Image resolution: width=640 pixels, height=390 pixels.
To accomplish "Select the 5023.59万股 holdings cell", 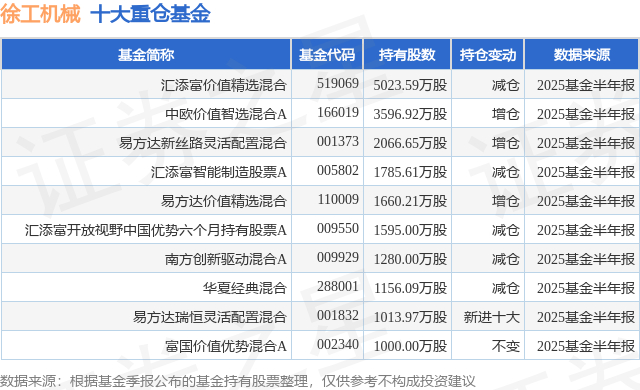I will pos(410,85).
